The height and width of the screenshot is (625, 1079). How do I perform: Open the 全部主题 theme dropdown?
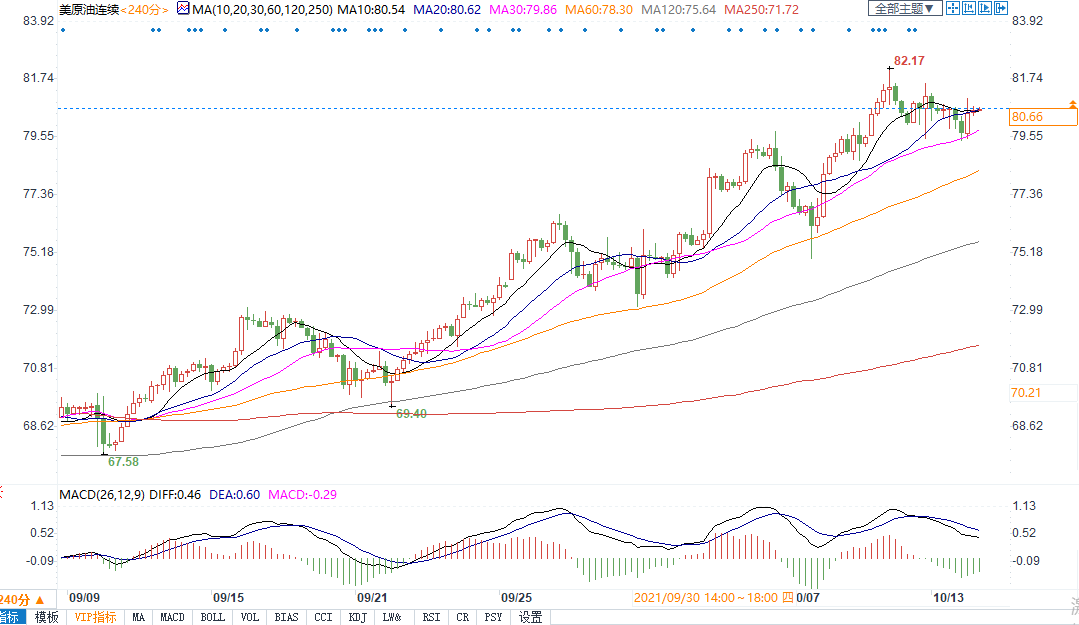[x=904, y=9]
